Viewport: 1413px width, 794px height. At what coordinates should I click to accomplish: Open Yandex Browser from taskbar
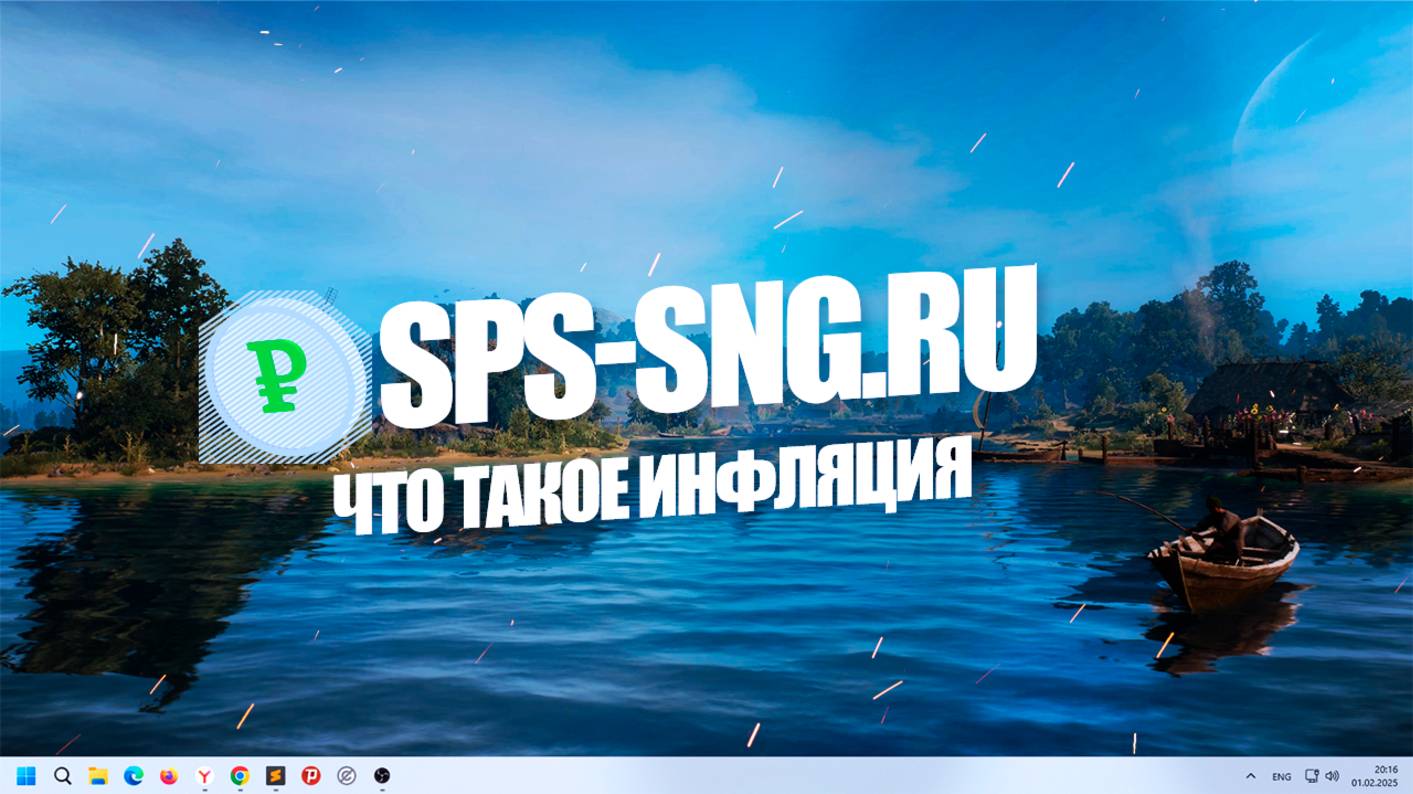pos(204,776)
